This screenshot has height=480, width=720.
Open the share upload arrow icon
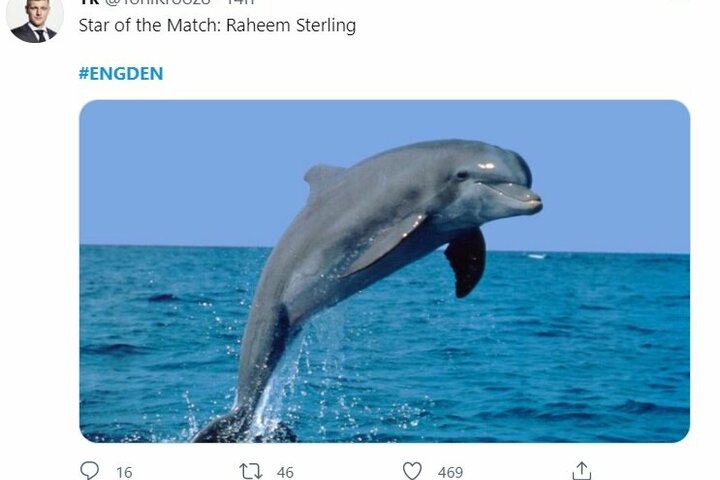pyautogui.click(x=581, y=471)
